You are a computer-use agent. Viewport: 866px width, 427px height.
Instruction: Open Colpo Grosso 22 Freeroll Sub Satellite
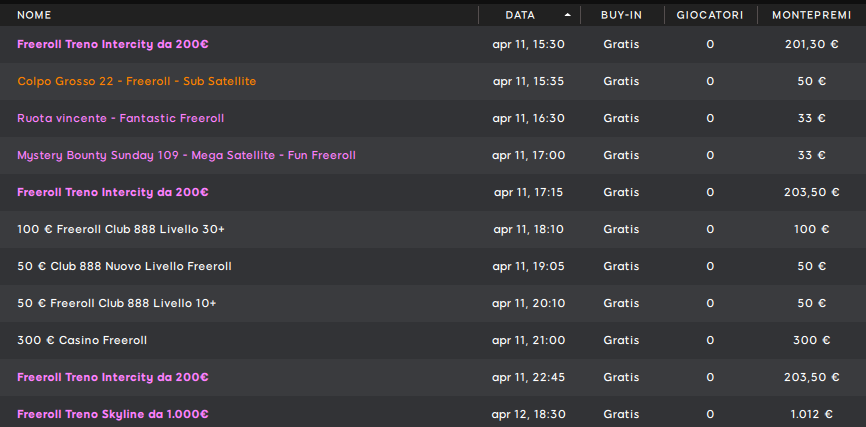click(137, 81)
